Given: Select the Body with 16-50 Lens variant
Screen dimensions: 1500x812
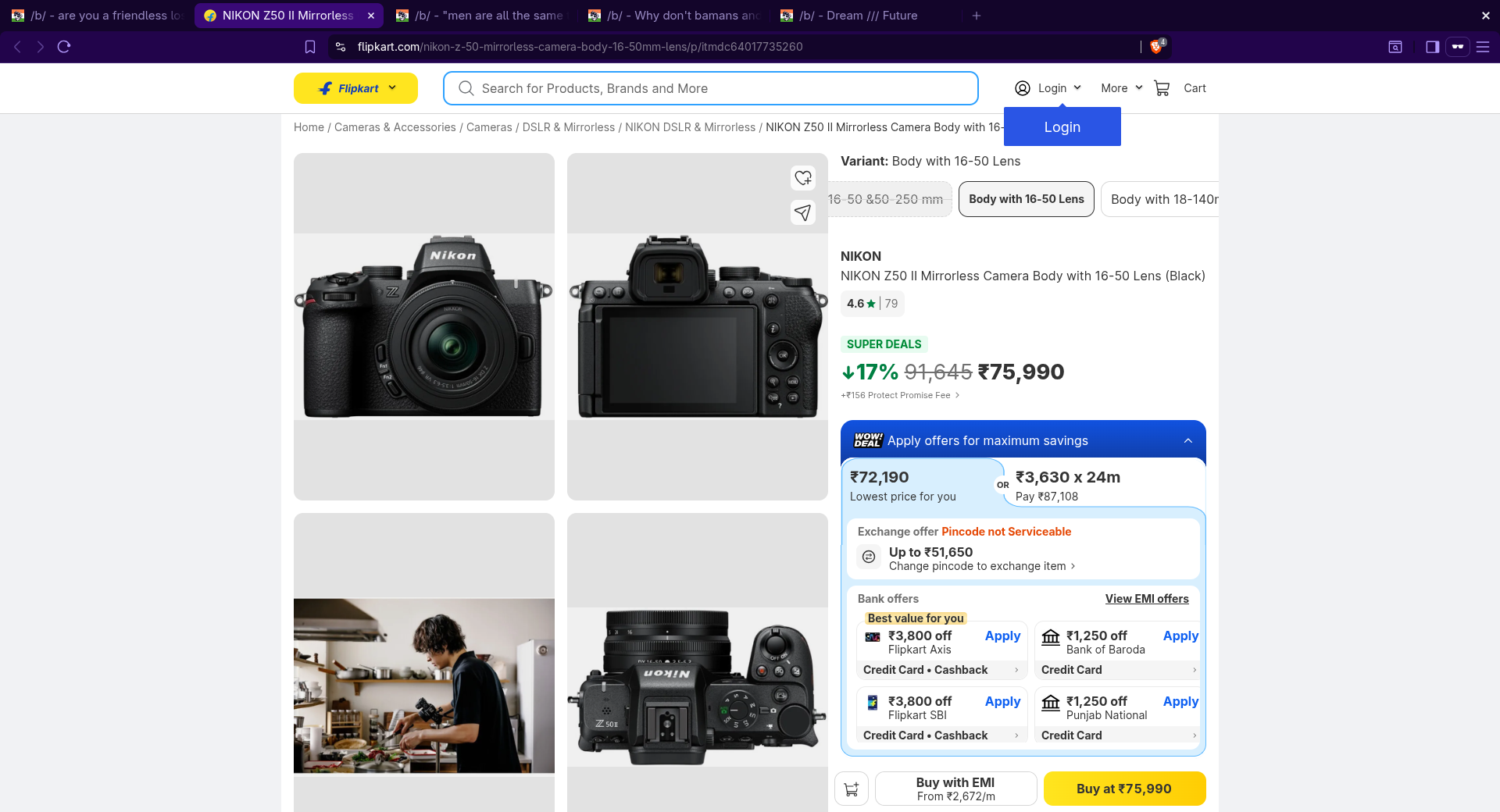Looking at the screenshot, I should (x=1026, y=199).
